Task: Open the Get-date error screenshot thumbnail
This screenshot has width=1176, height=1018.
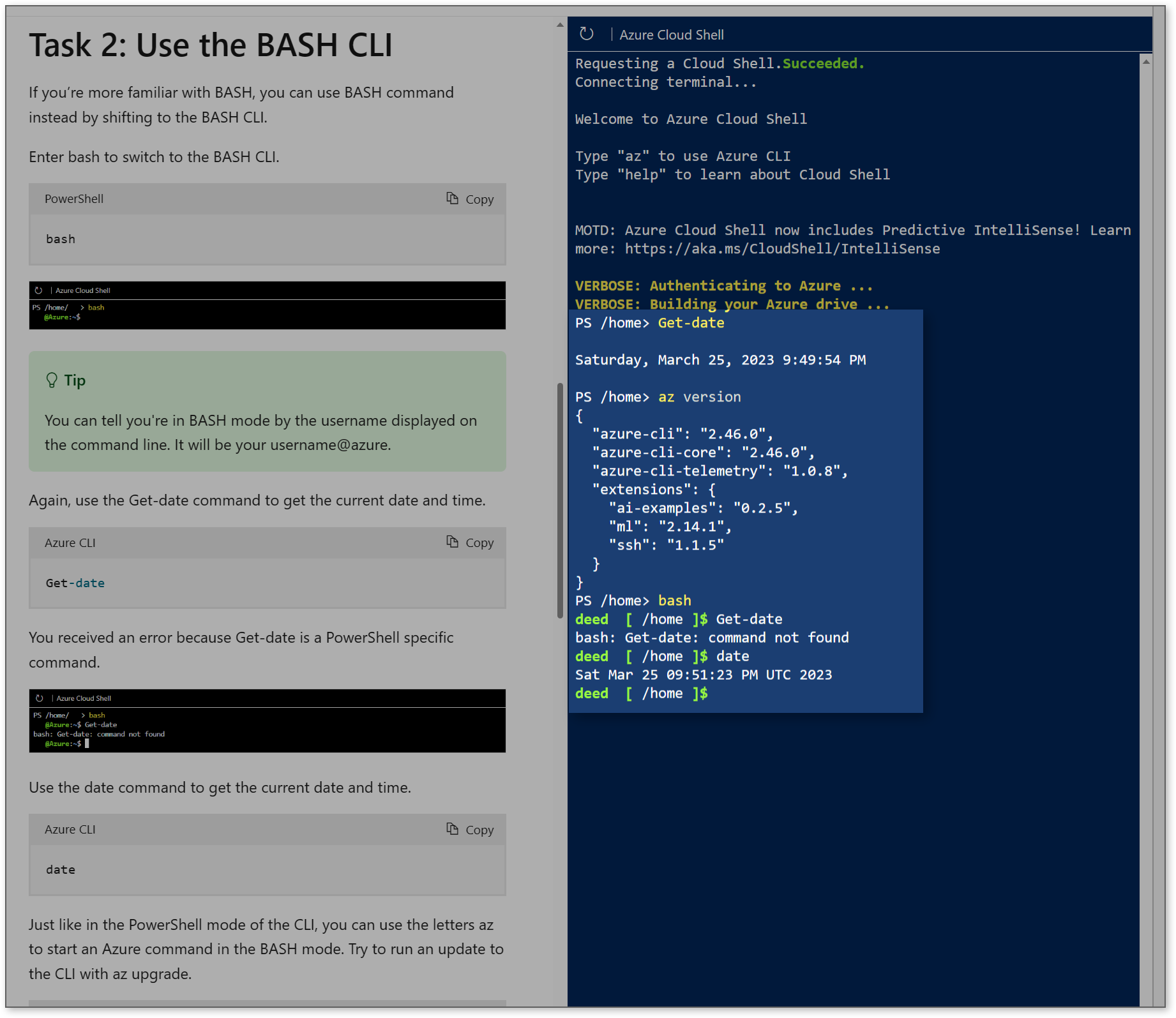Action: [x=267, y=721]
